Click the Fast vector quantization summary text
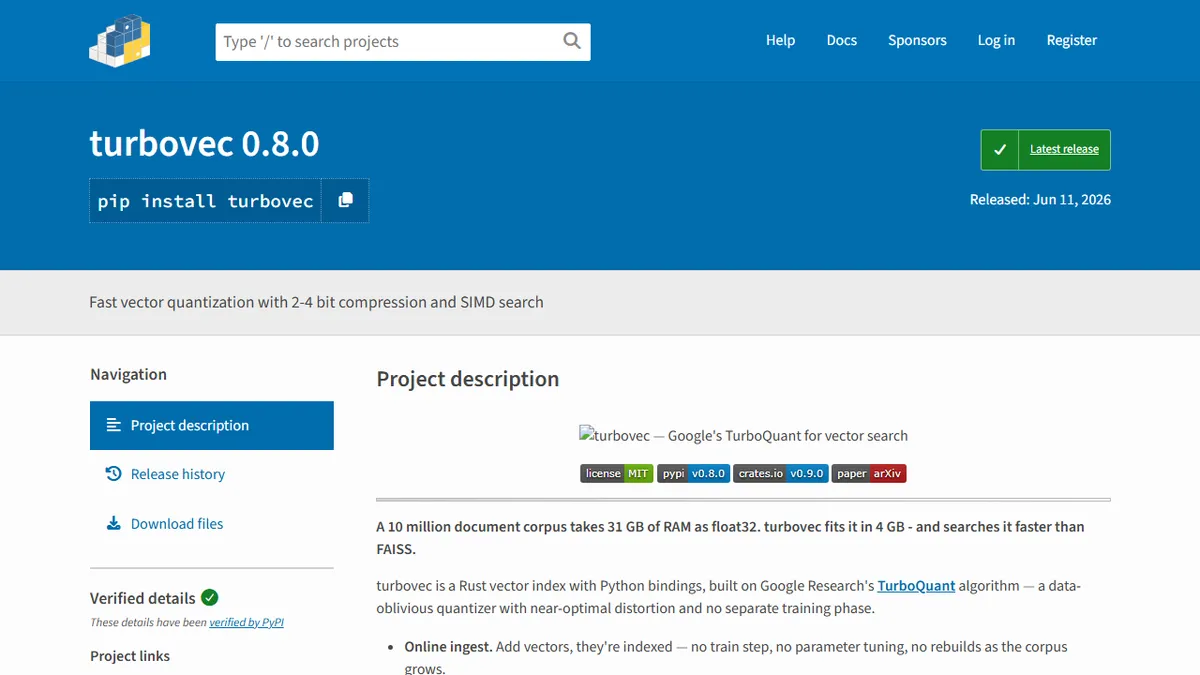 316,301
